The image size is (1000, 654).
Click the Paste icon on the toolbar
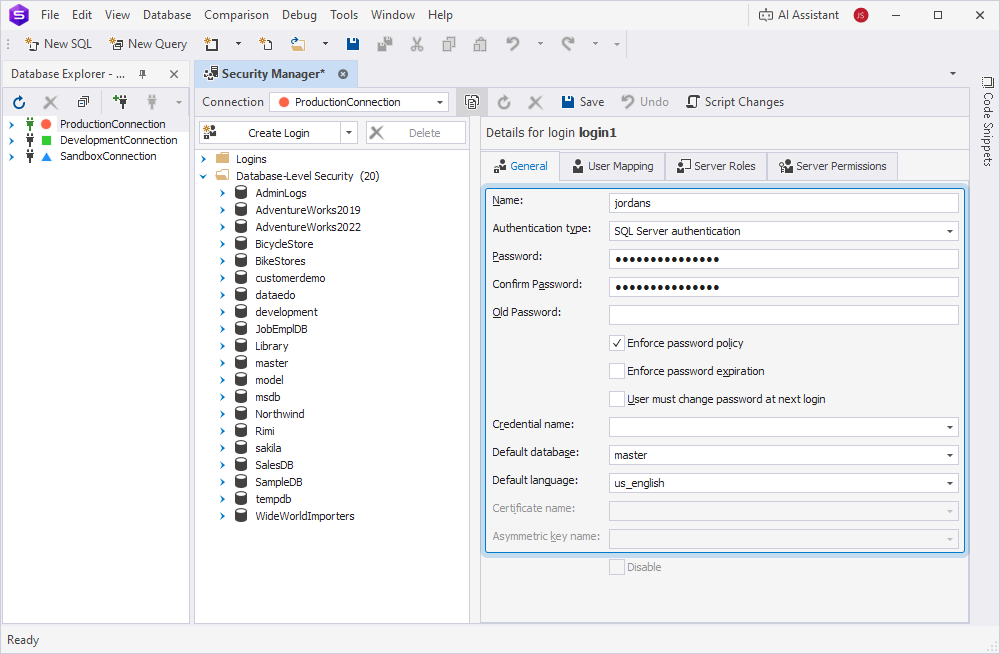pyautogui.click(x=479, y=44)
